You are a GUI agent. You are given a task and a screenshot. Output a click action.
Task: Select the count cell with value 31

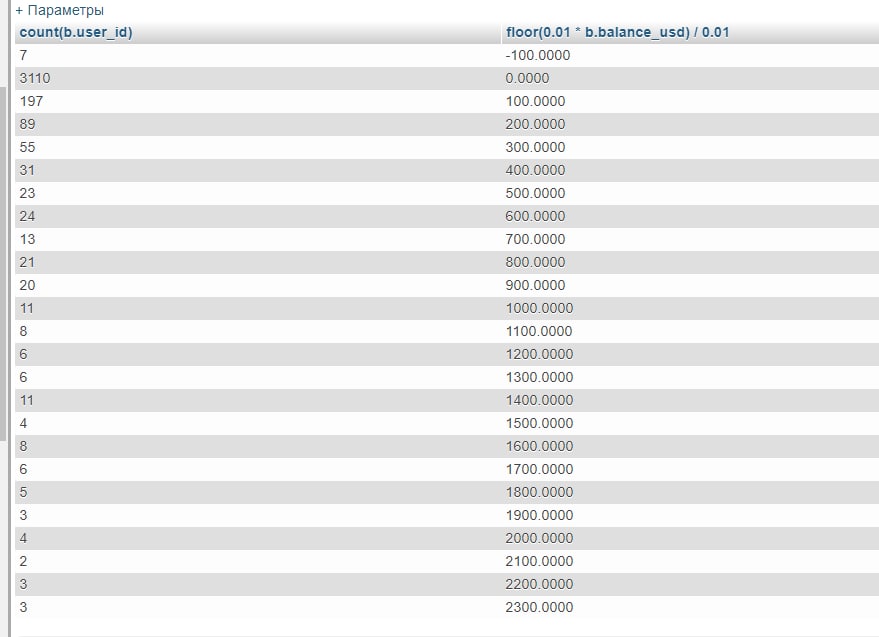(258, 170)
